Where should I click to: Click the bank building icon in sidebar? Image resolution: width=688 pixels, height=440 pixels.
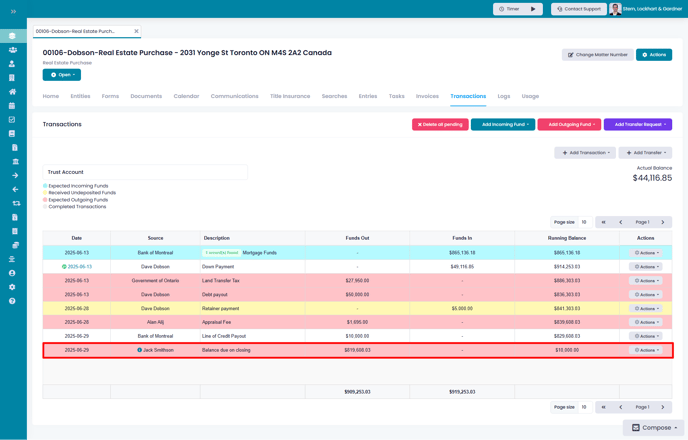click(16, 161)
